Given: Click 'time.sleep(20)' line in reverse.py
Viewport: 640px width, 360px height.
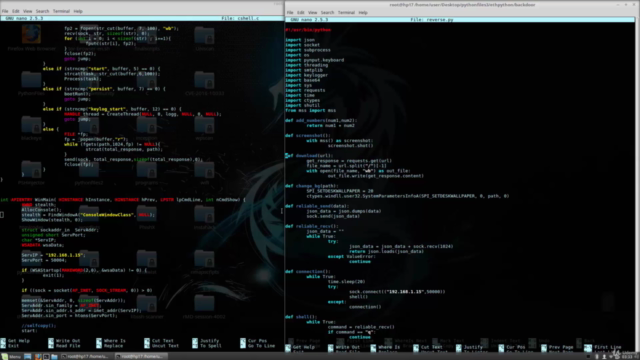Looking at the screenshot, I should point(347,282).
